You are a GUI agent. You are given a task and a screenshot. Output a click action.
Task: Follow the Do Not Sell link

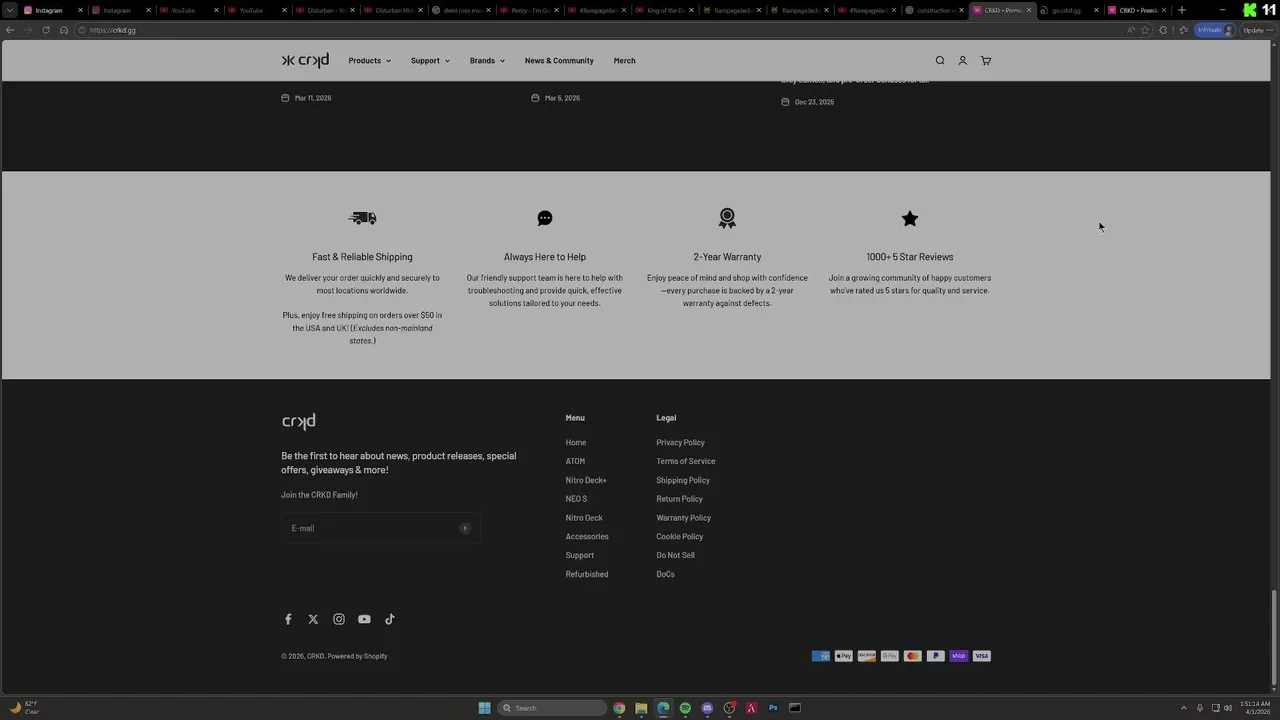click(x=675, y=556)
